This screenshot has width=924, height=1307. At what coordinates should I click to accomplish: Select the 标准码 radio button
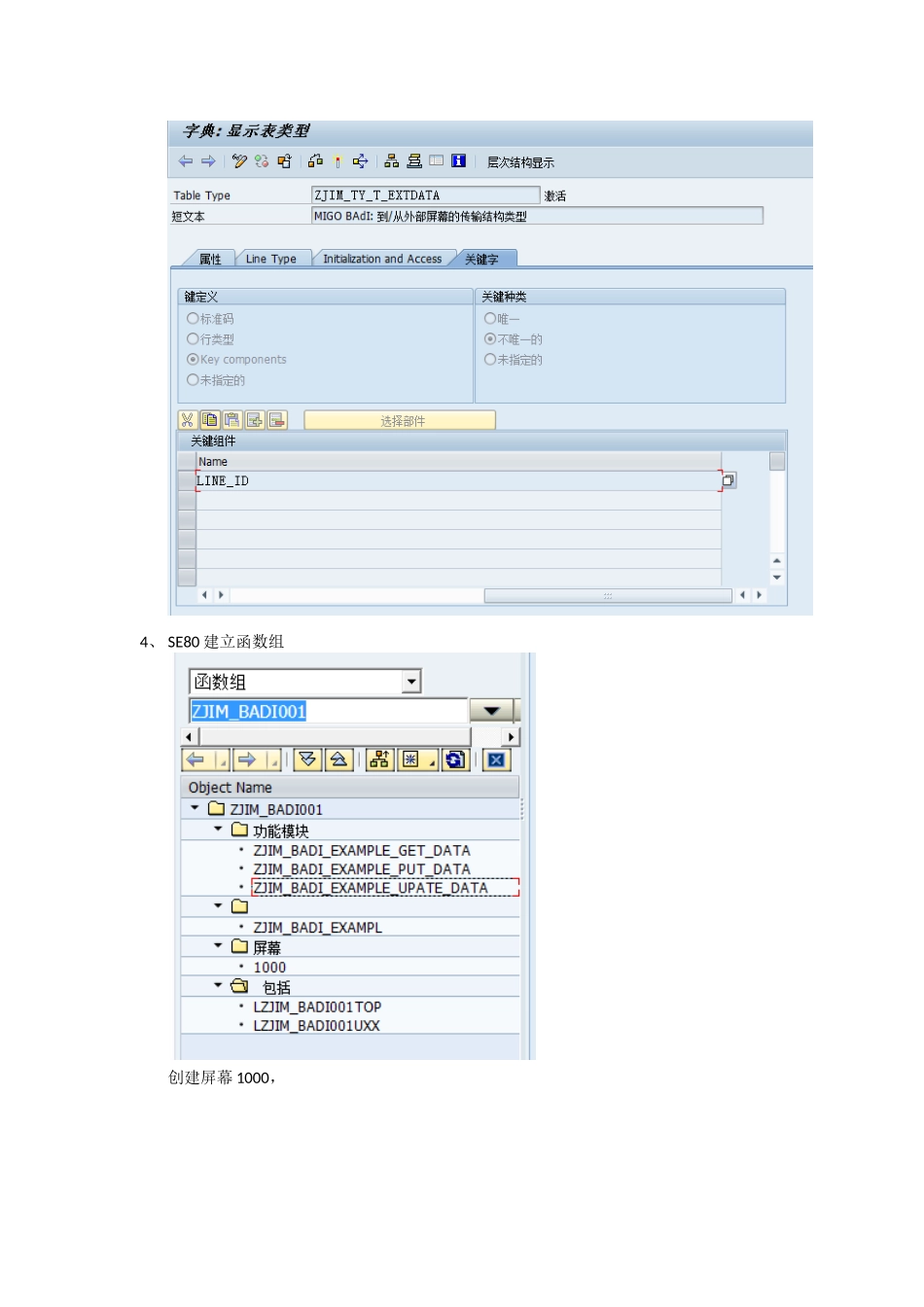click(x=193, y=318)
